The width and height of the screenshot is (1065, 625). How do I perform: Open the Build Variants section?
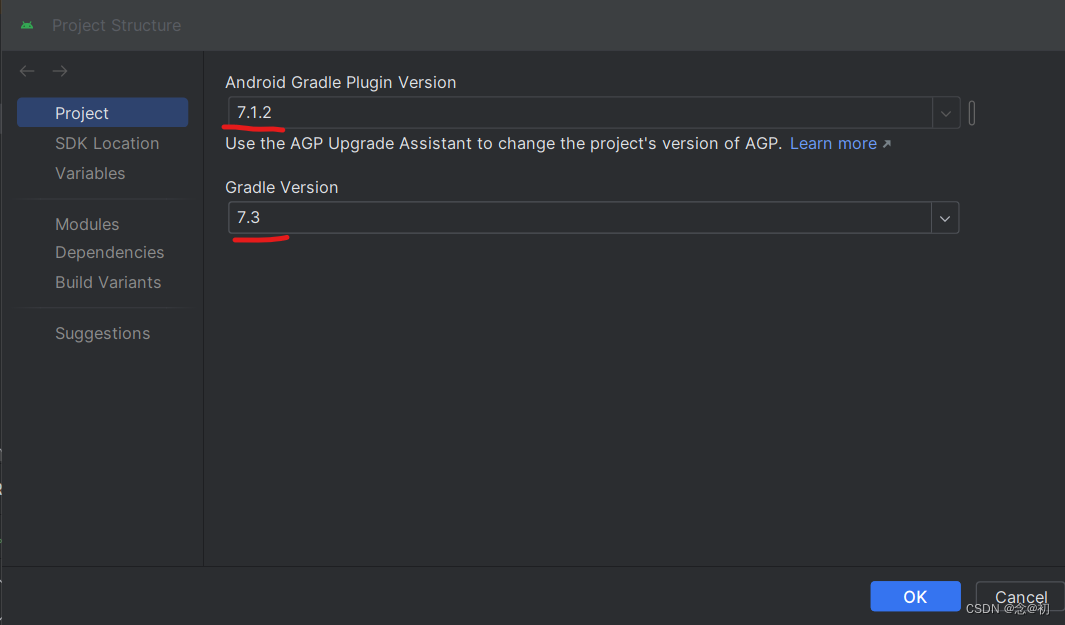tap(108, 282)
